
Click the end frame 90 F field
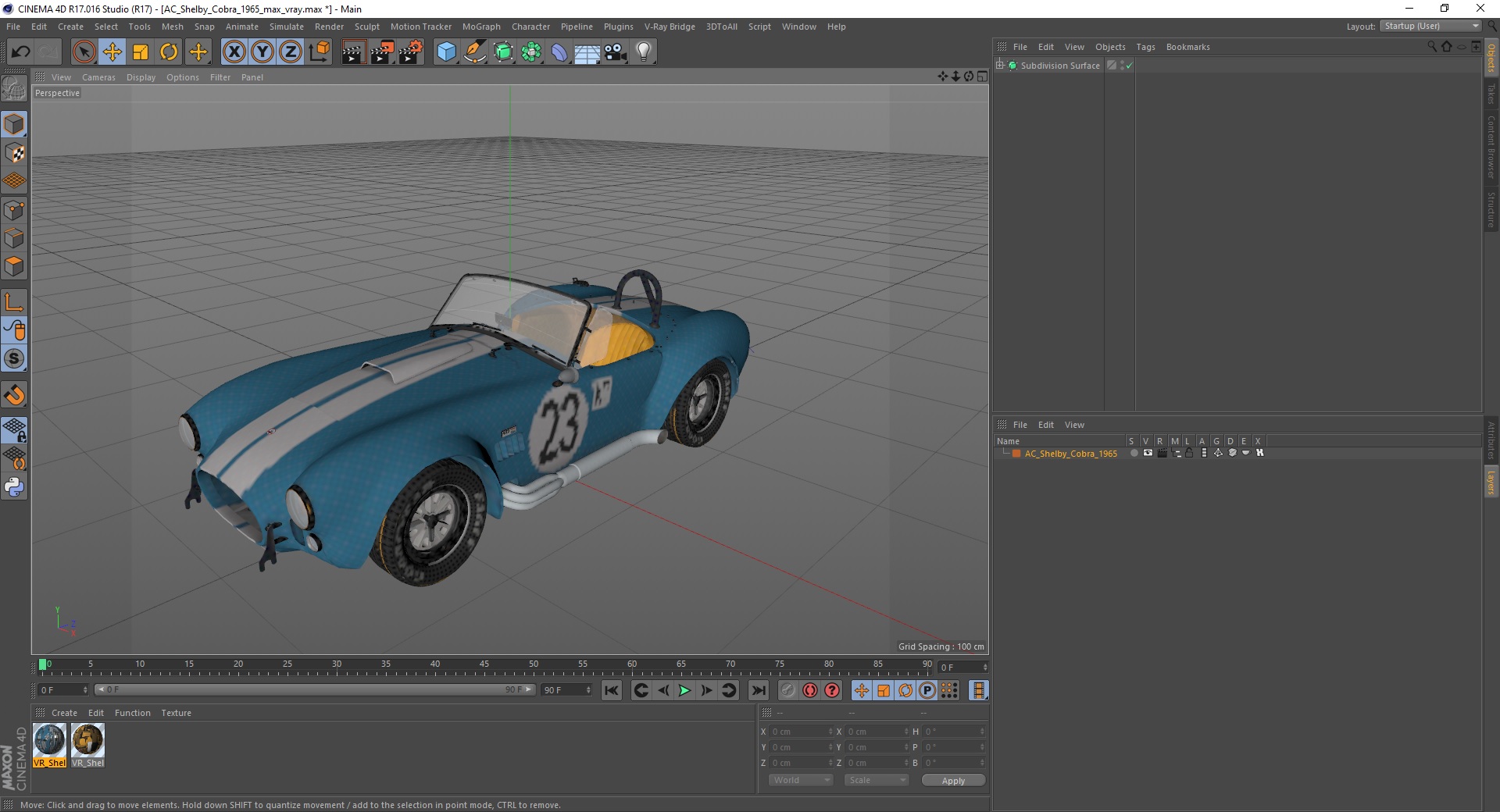(567, 690)
